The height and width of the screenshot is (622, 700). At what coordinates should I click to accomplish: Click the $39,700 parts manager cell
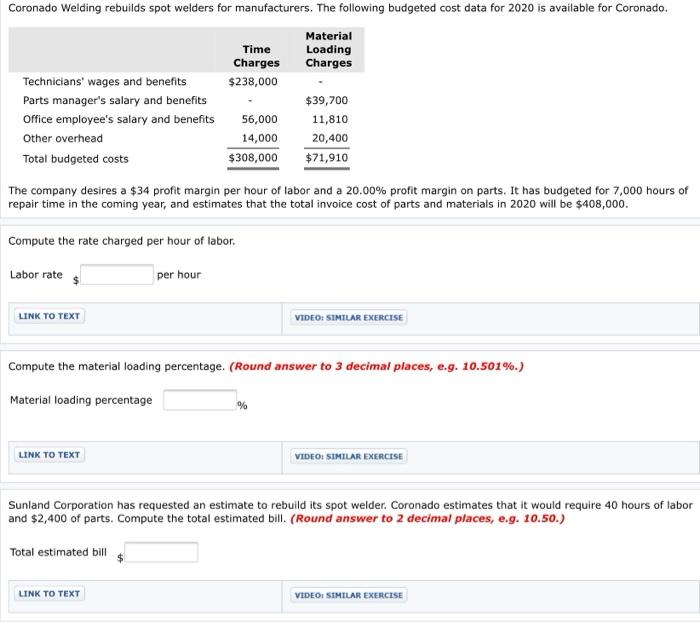[x=326, y=100]
